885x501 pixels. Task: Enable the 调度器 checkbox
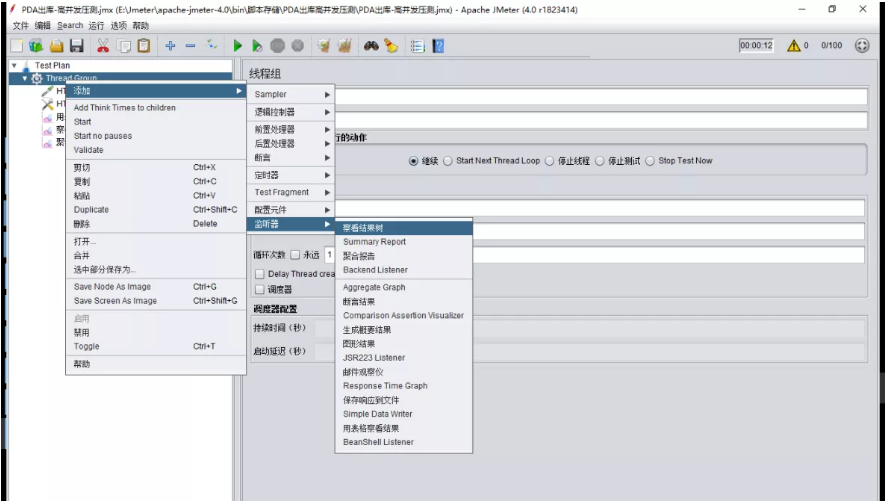pyautogui.click(x=260, y=289)
